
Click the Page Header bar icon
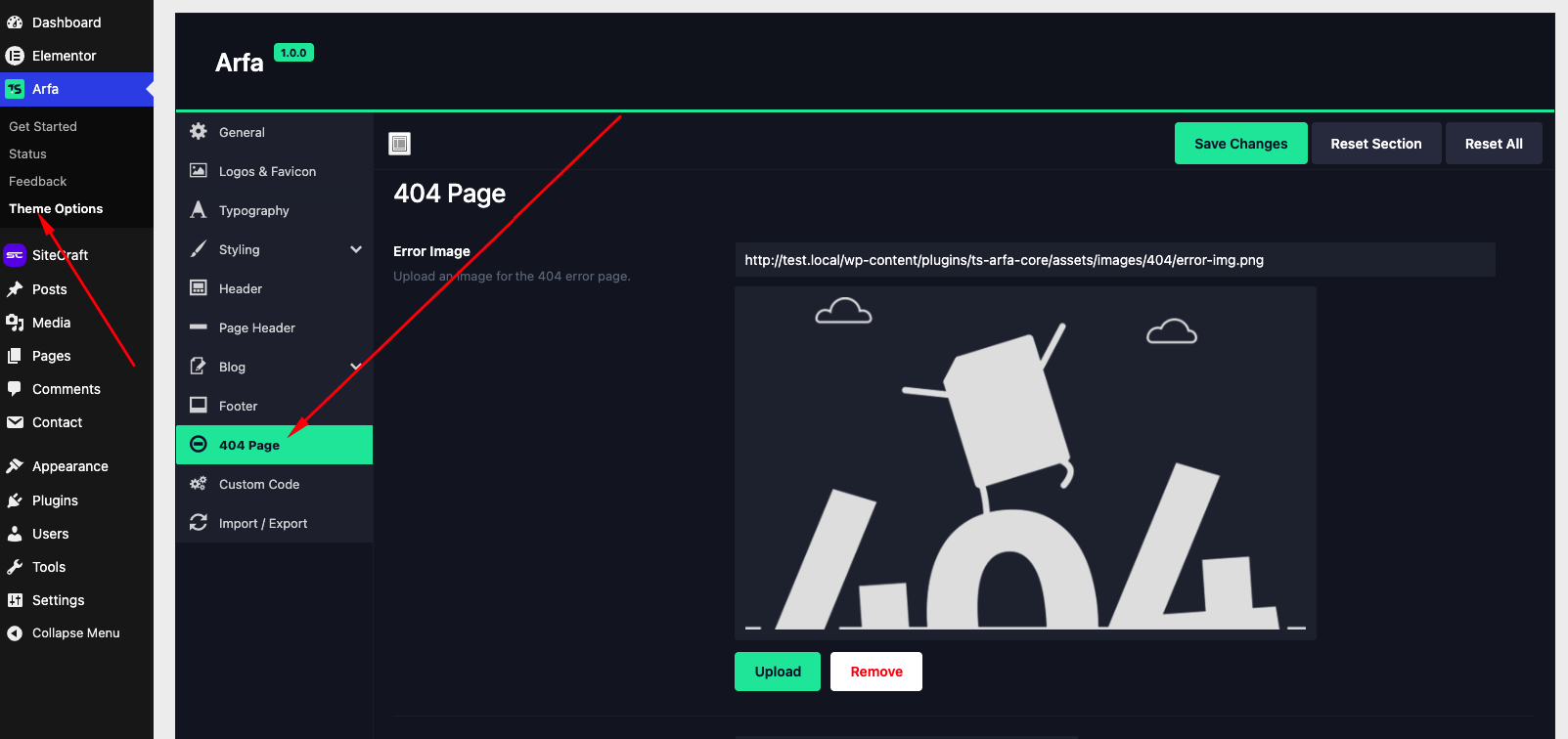199,326
